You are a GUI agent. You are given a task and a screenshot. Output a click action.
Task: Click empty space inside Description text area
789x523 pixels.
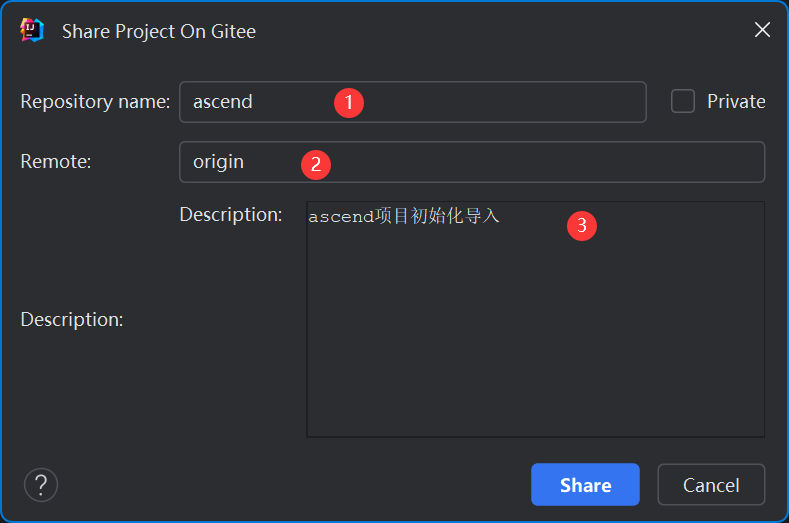(x=535, y=340)
